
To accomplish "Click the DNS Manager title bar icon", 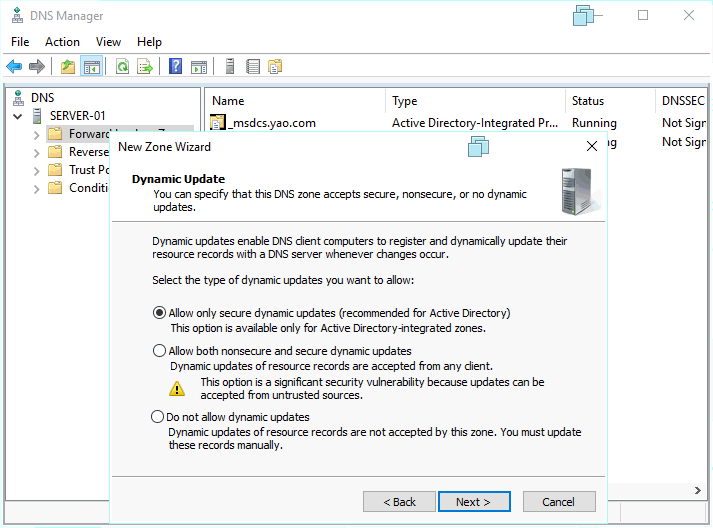I will coord(17,15).
